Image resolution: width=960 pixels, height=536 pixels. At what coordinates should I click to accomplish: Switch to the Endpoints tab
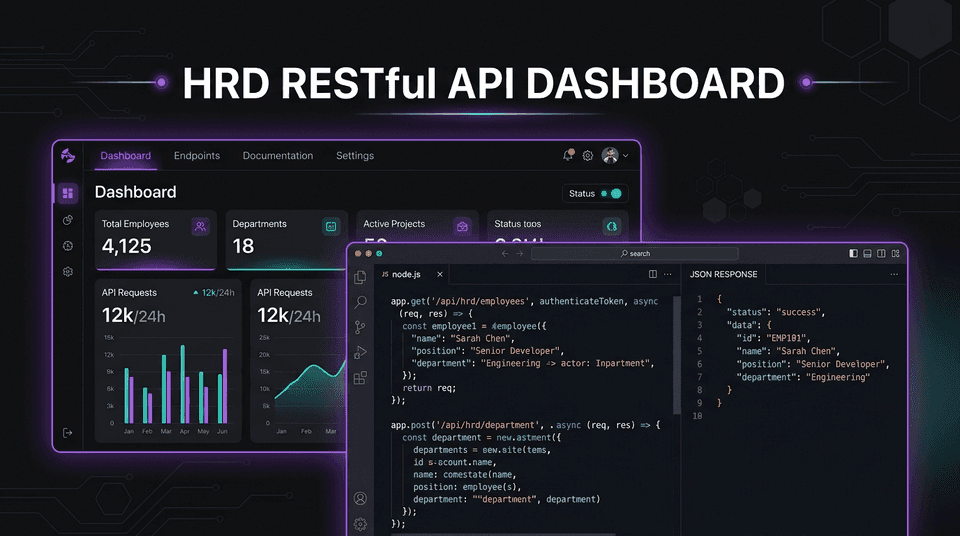[197, 156]
